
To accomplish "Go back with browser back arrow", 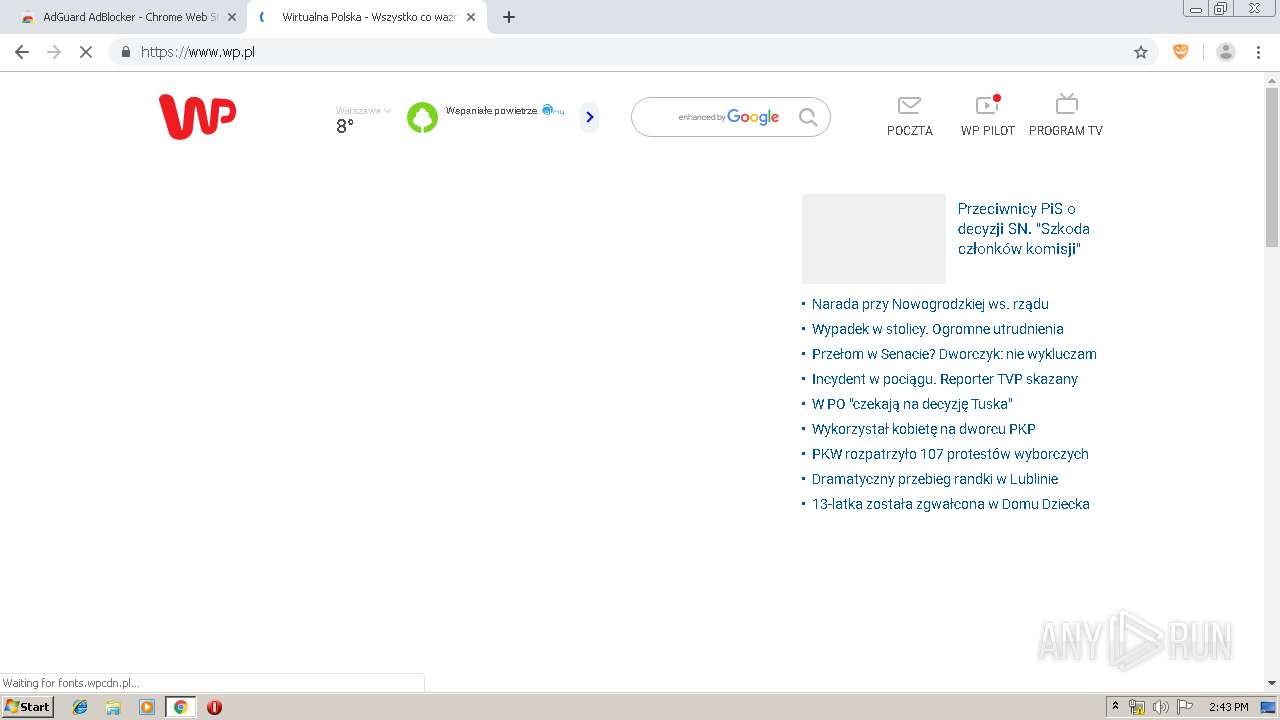I will point(22,52).
